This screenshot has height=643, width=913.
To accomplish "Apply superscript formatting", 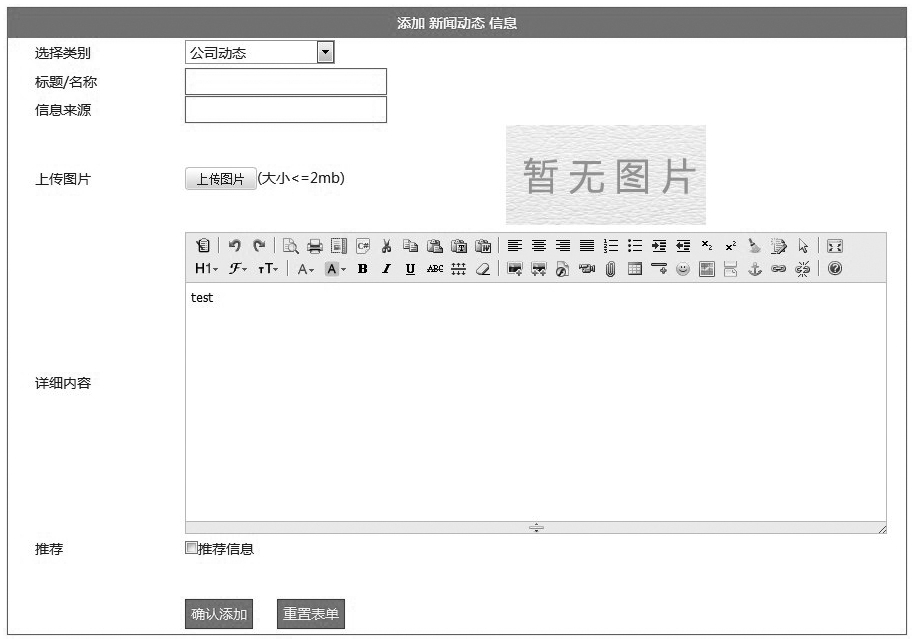I will tap(731, 246).
